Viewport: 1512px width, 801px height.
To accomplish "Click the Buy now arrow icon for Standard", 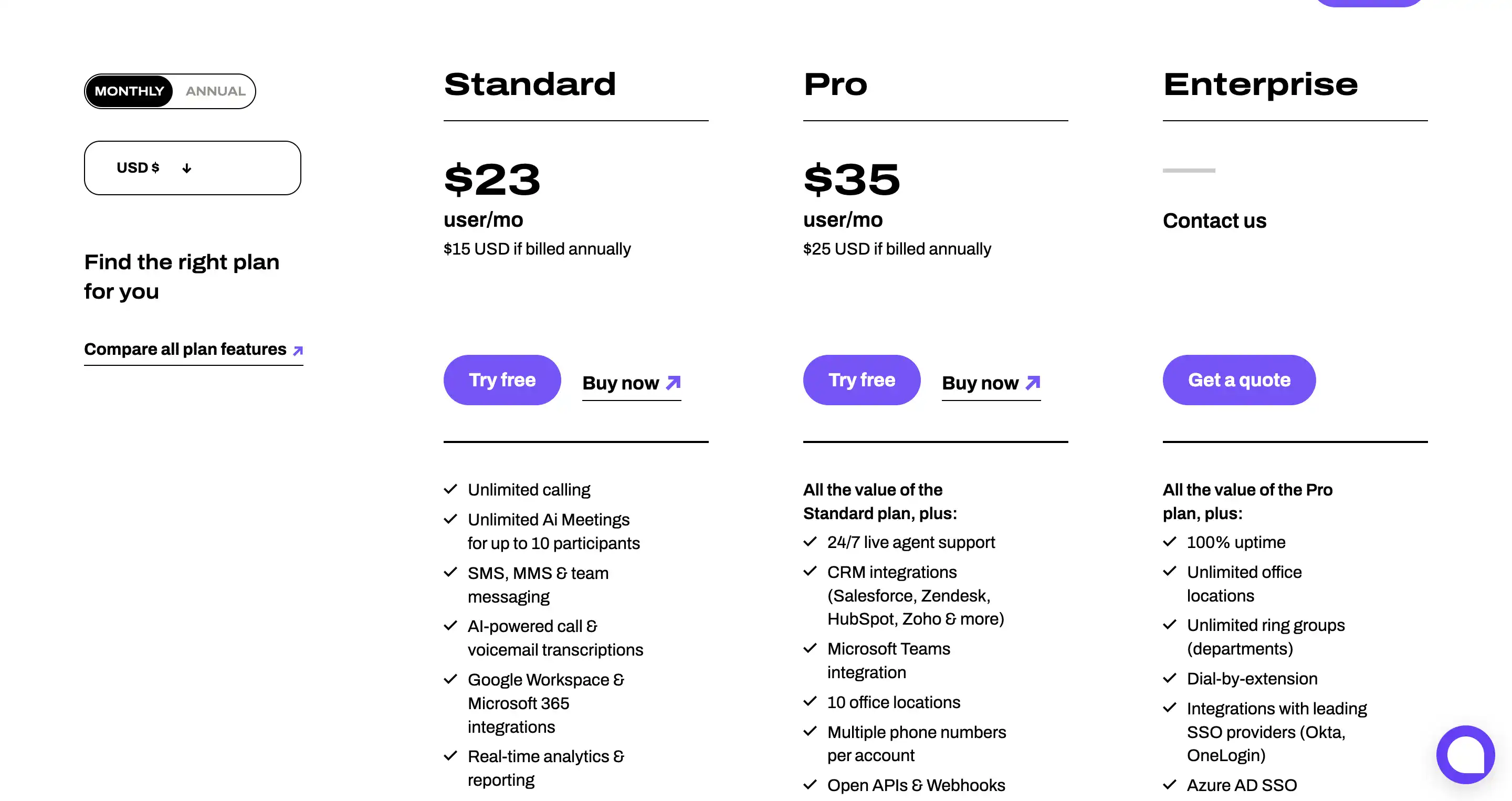I will point(673,383).
